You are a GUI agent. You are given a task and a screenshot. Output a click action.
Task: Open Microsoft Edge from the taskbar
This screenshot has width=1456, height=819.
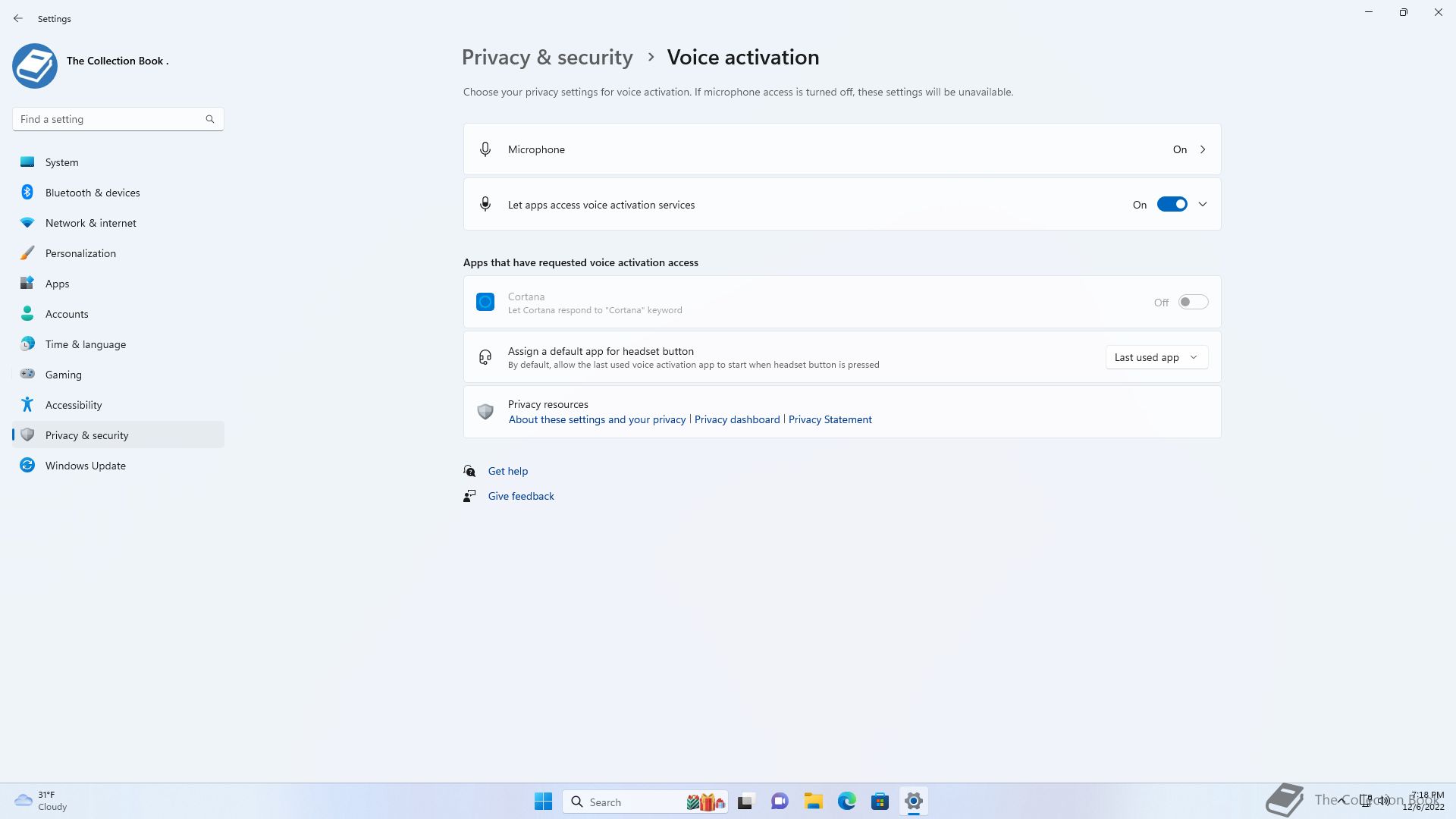pyautogui.click(x=846, y=802)
